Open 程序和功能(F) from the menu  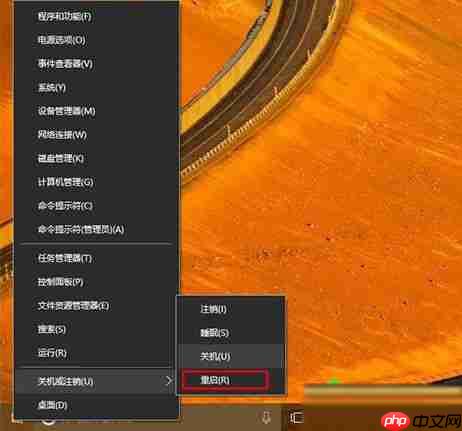tap(97, 16)
